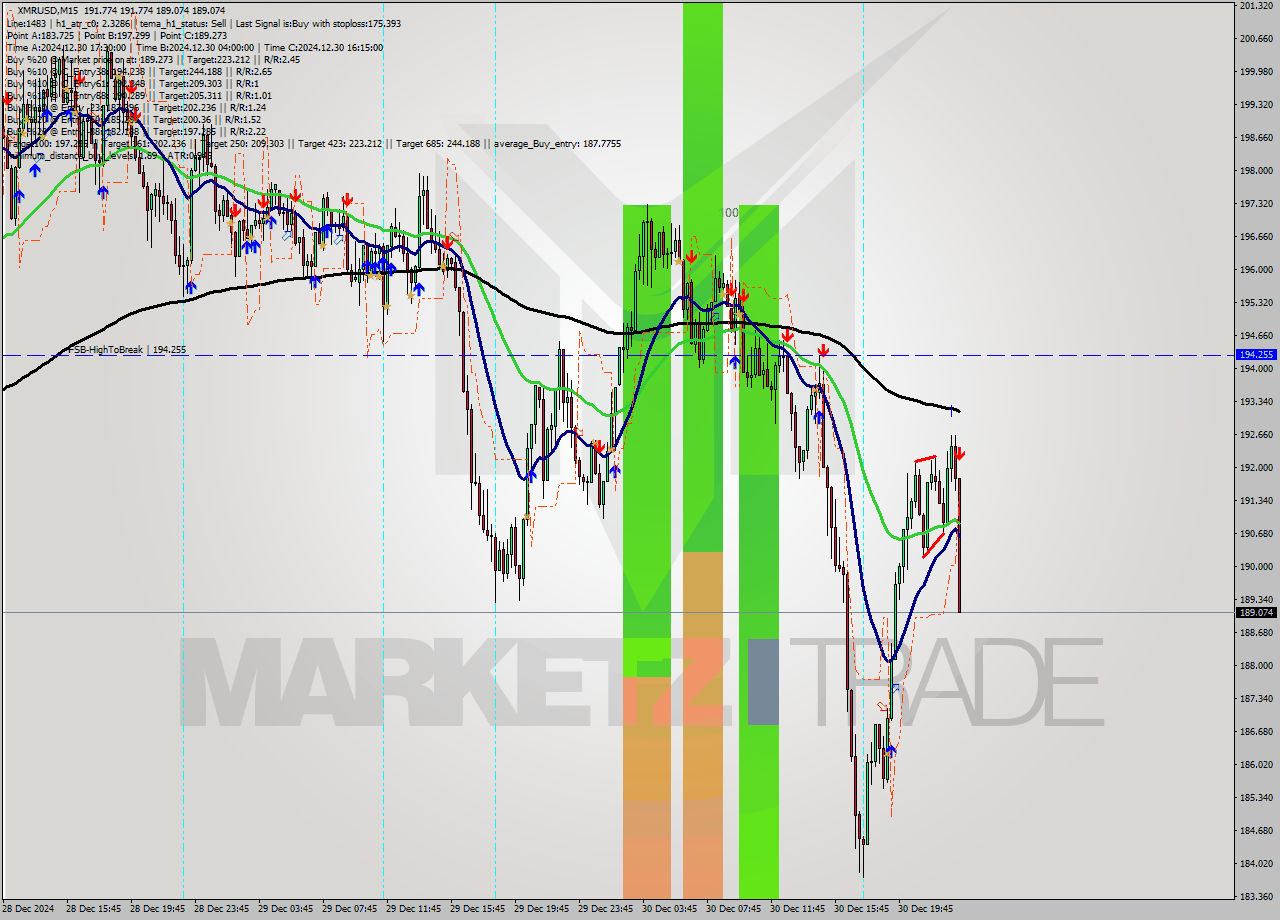Image resolution: width=1280 pixels, height=920 pixels.
Task: Click the 192.000 price axis label
Action: tap(1255, 468)
